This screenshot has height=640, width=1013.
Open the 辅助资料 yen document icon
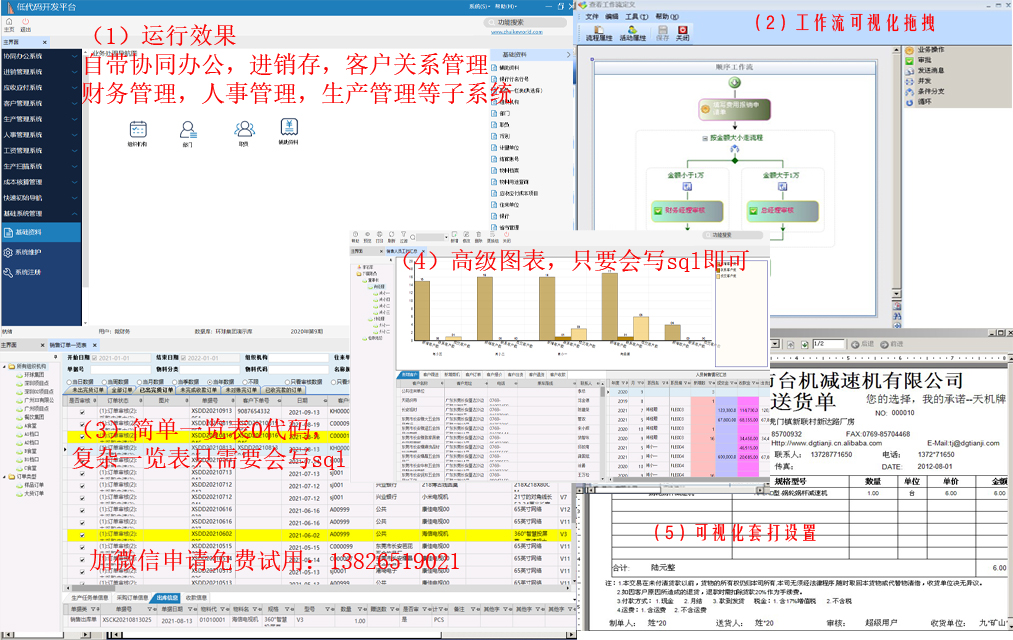(289, 127)
